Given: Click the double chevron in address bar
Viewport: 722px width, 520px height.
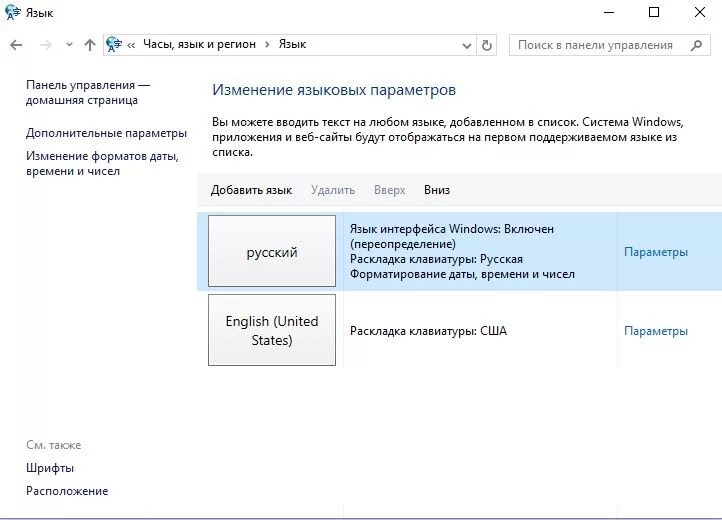Looking at the screenshot, I should point(131,45).
